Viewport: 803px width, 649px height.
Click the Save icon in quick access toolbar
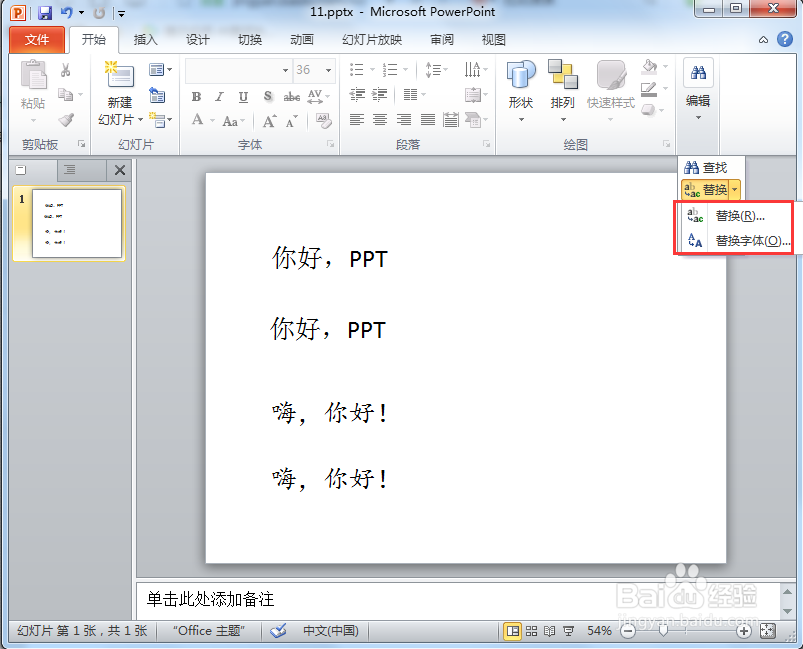point(45,12)
